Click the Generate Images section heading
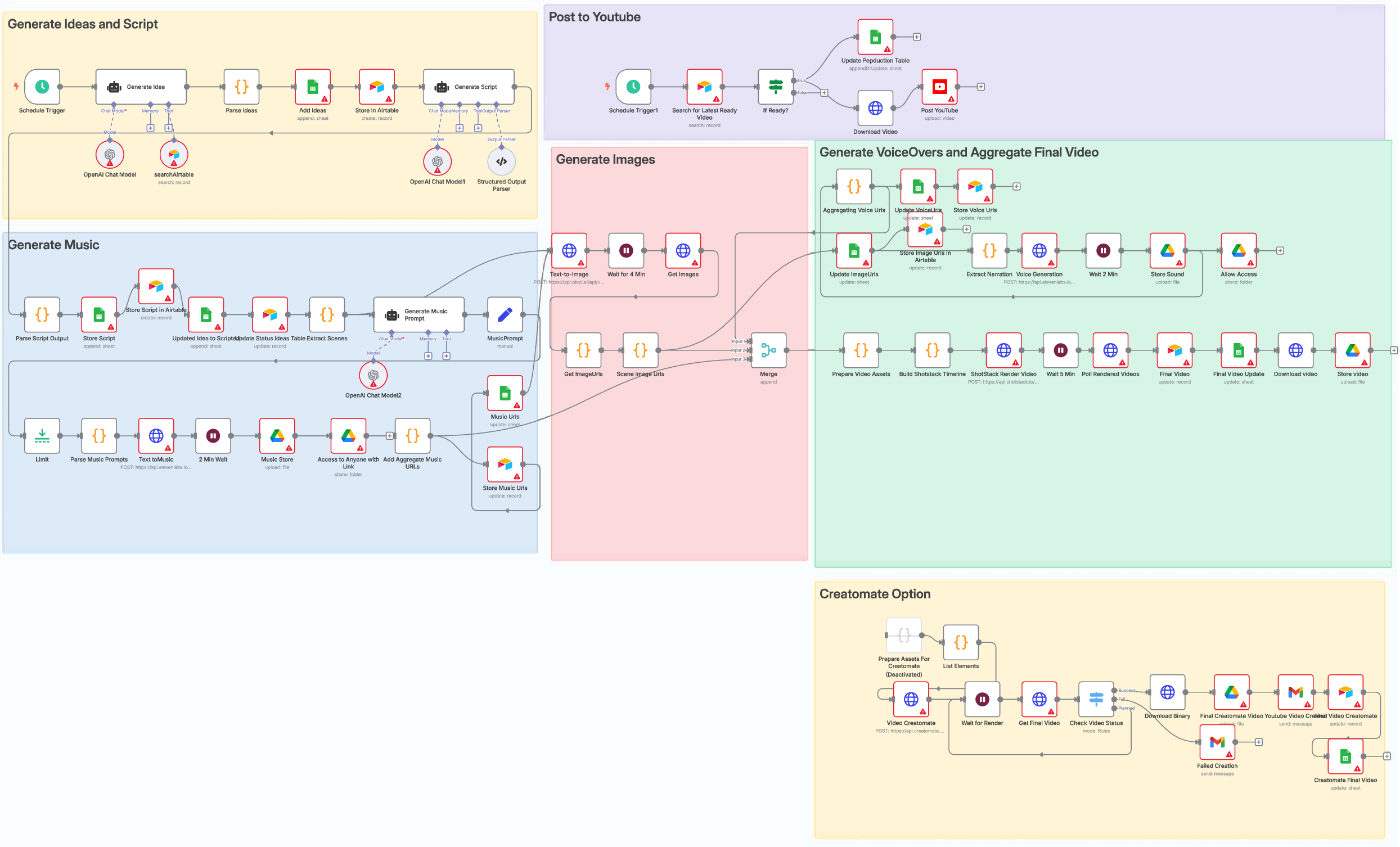Image resolution: width=1400 pixels, height=847 pixels. point(605,160)
